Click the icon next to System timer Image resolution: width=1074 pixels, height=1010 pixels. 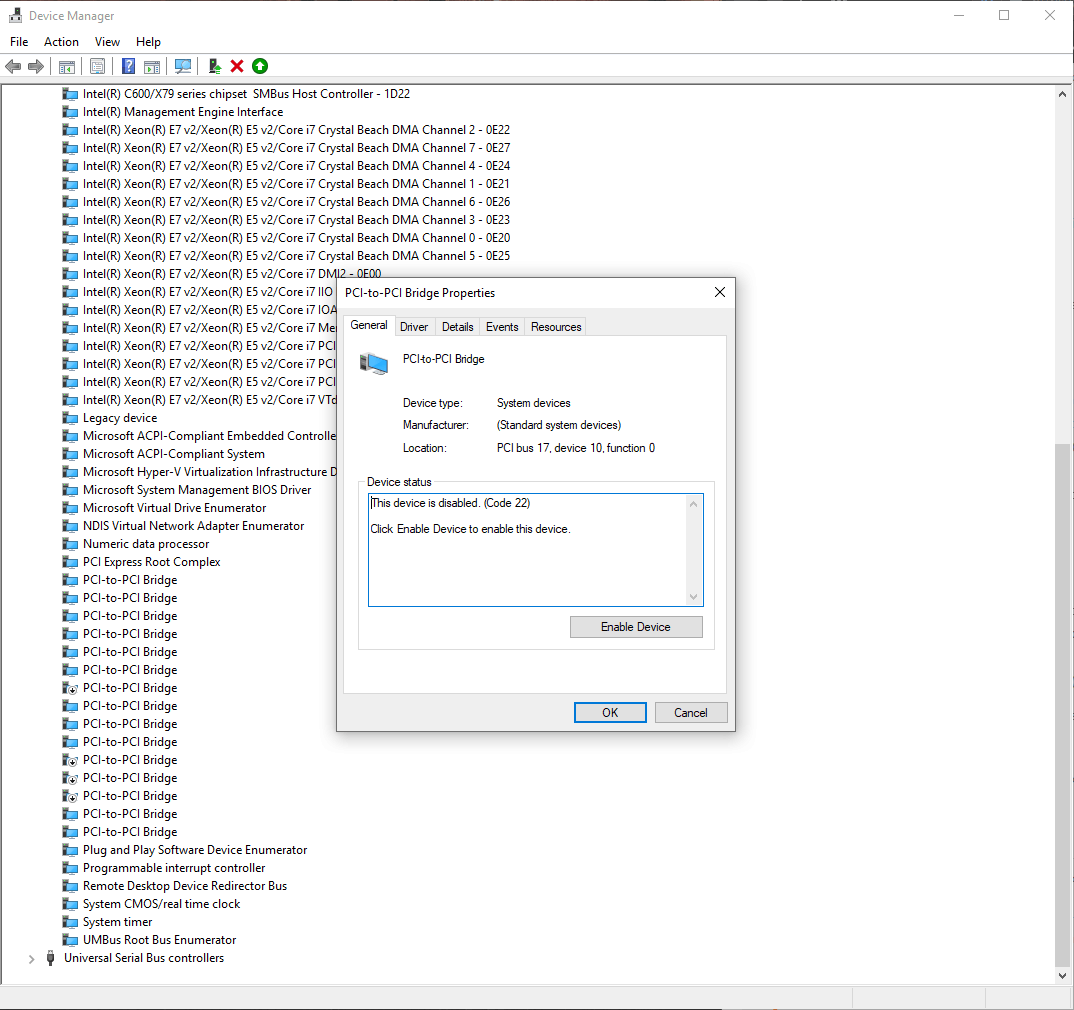[x=70, y=922]
